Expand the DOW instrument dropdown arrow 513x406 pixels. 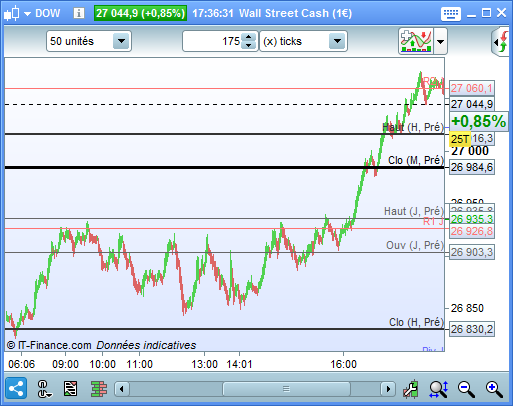(27, 14)
